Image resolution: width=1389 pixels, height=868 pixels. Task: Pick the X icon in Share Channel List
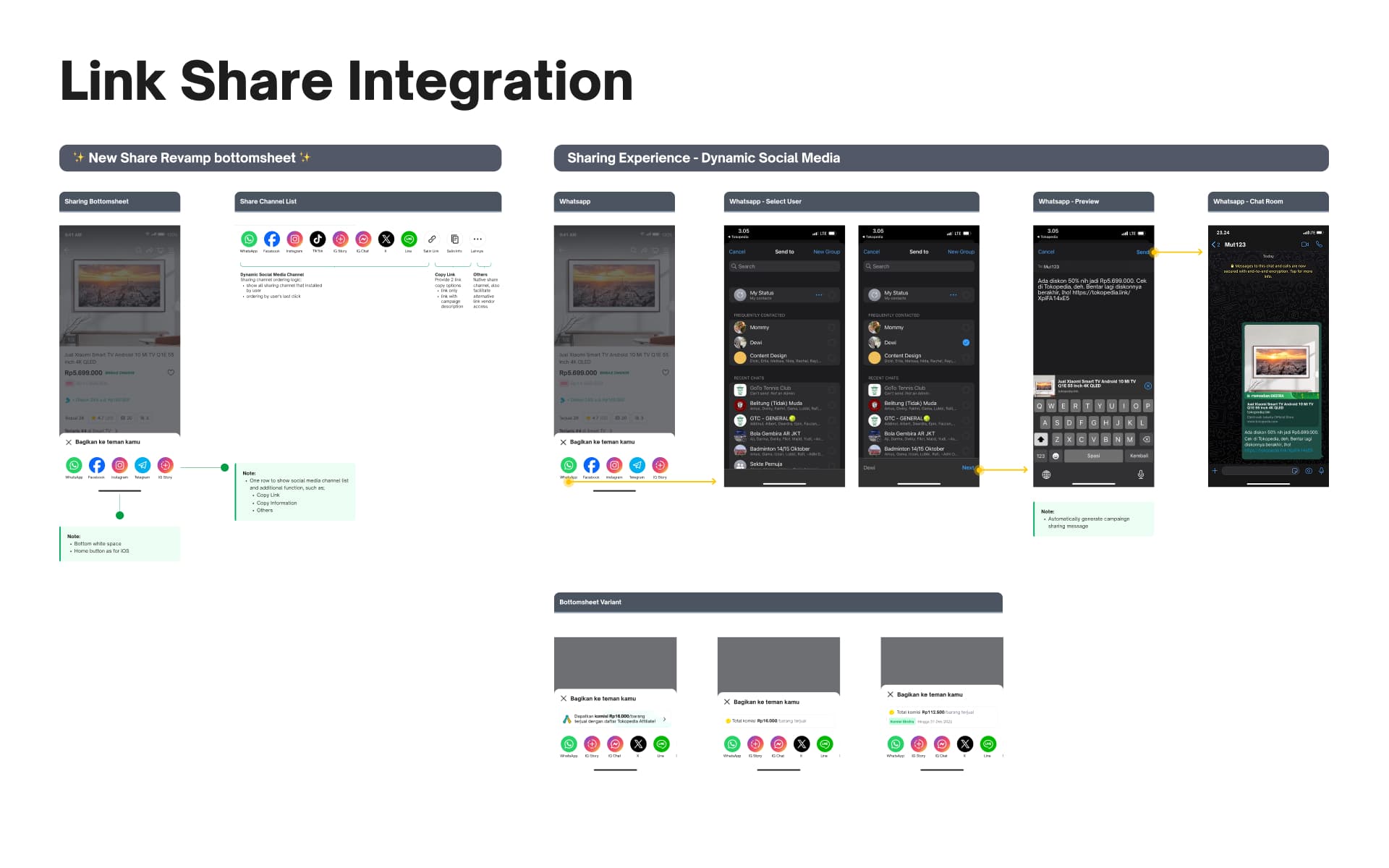386,239
